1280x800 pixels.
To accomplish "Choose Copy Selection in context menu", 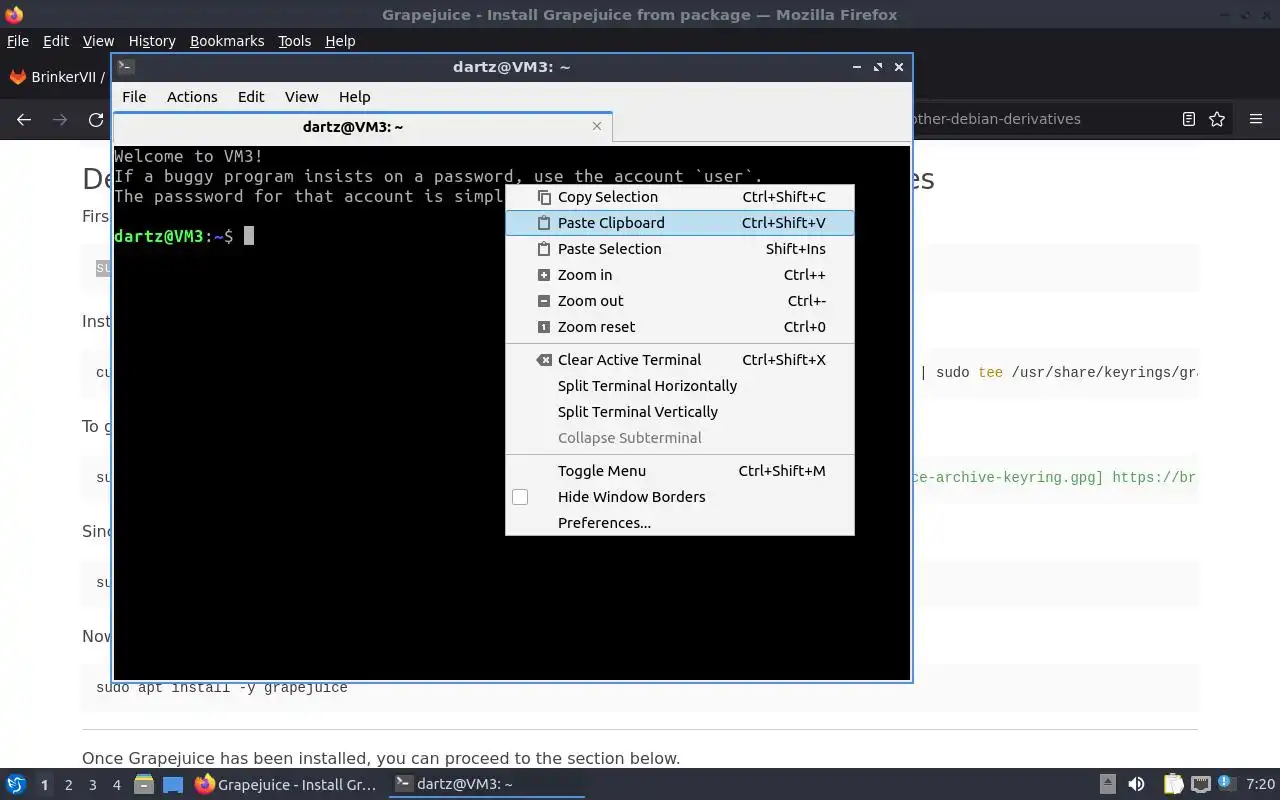I will tap(680, 197).
